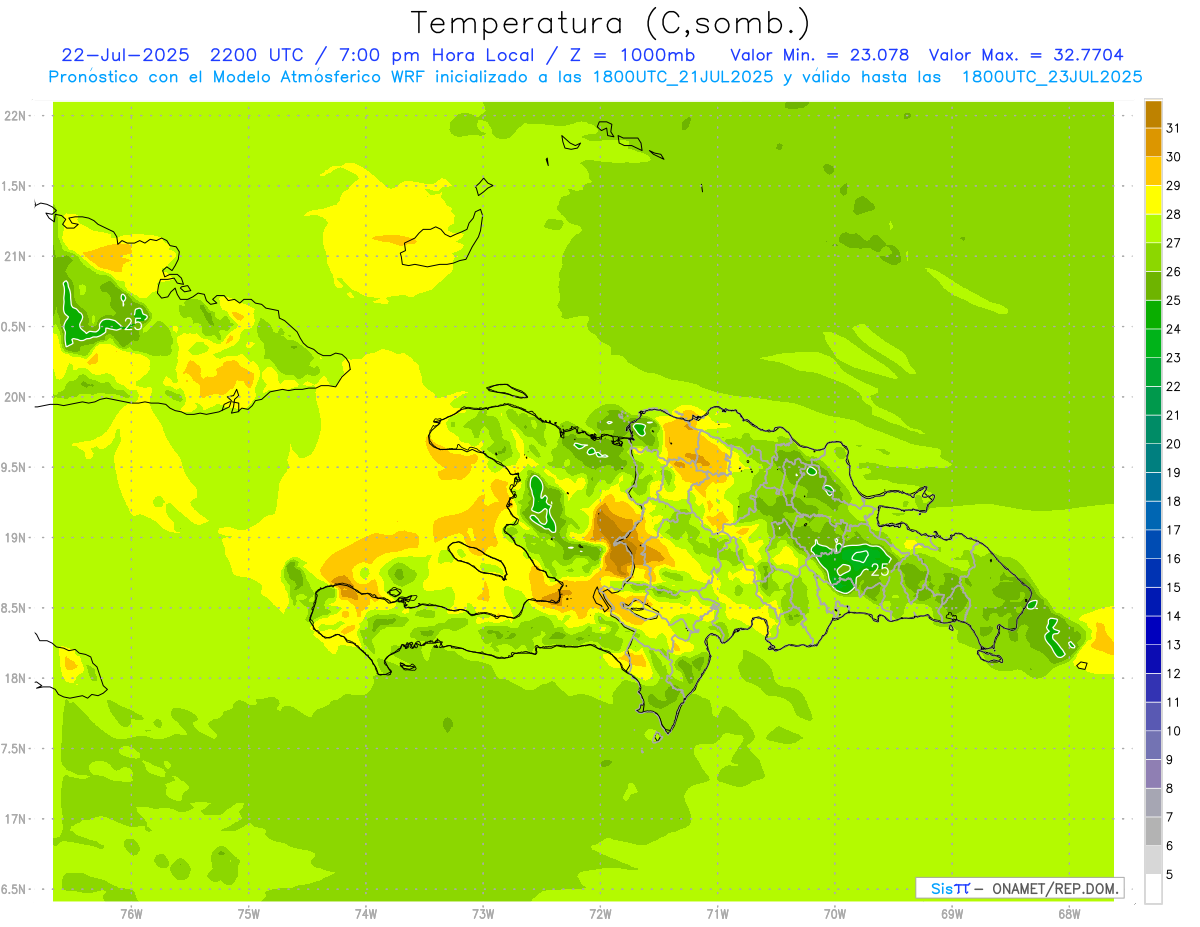This screenshot has height=927, width=1200.
Task: Pick color bar segment between 22 and 23
Action: tap(1153, 372)
